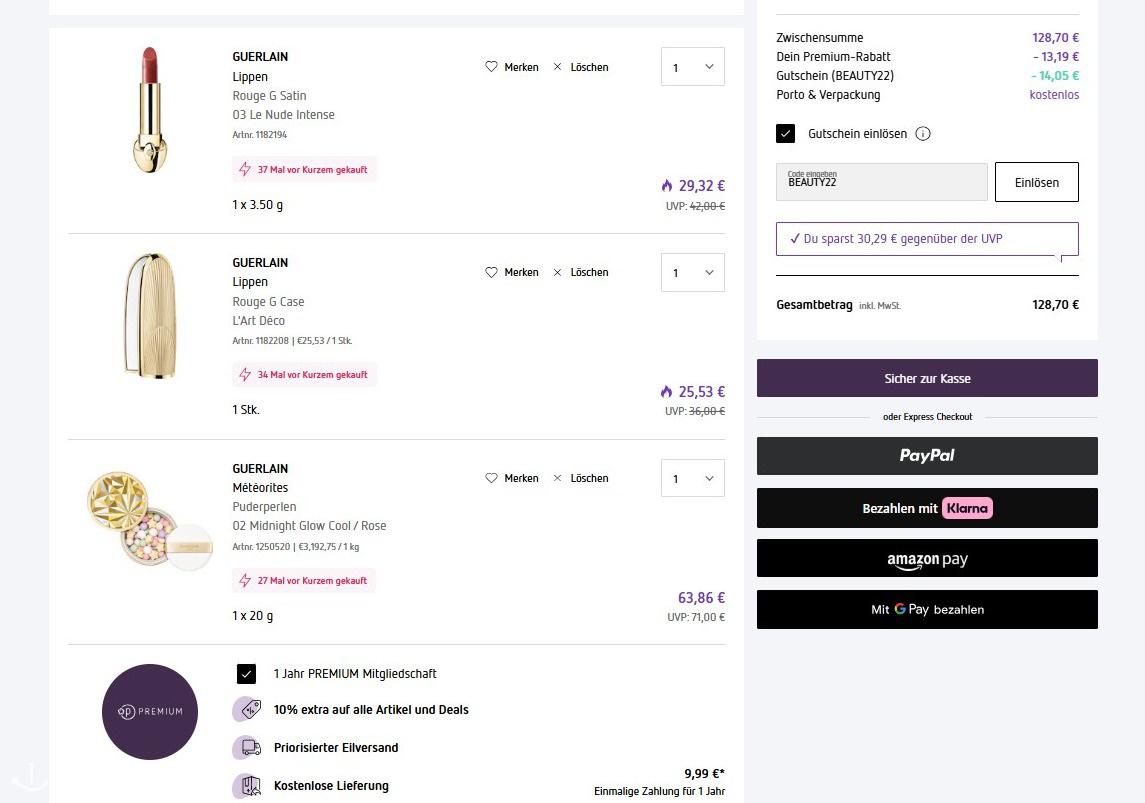Click heart icon for Rouge G Case
1145x803 pixels.
(491, 272)
